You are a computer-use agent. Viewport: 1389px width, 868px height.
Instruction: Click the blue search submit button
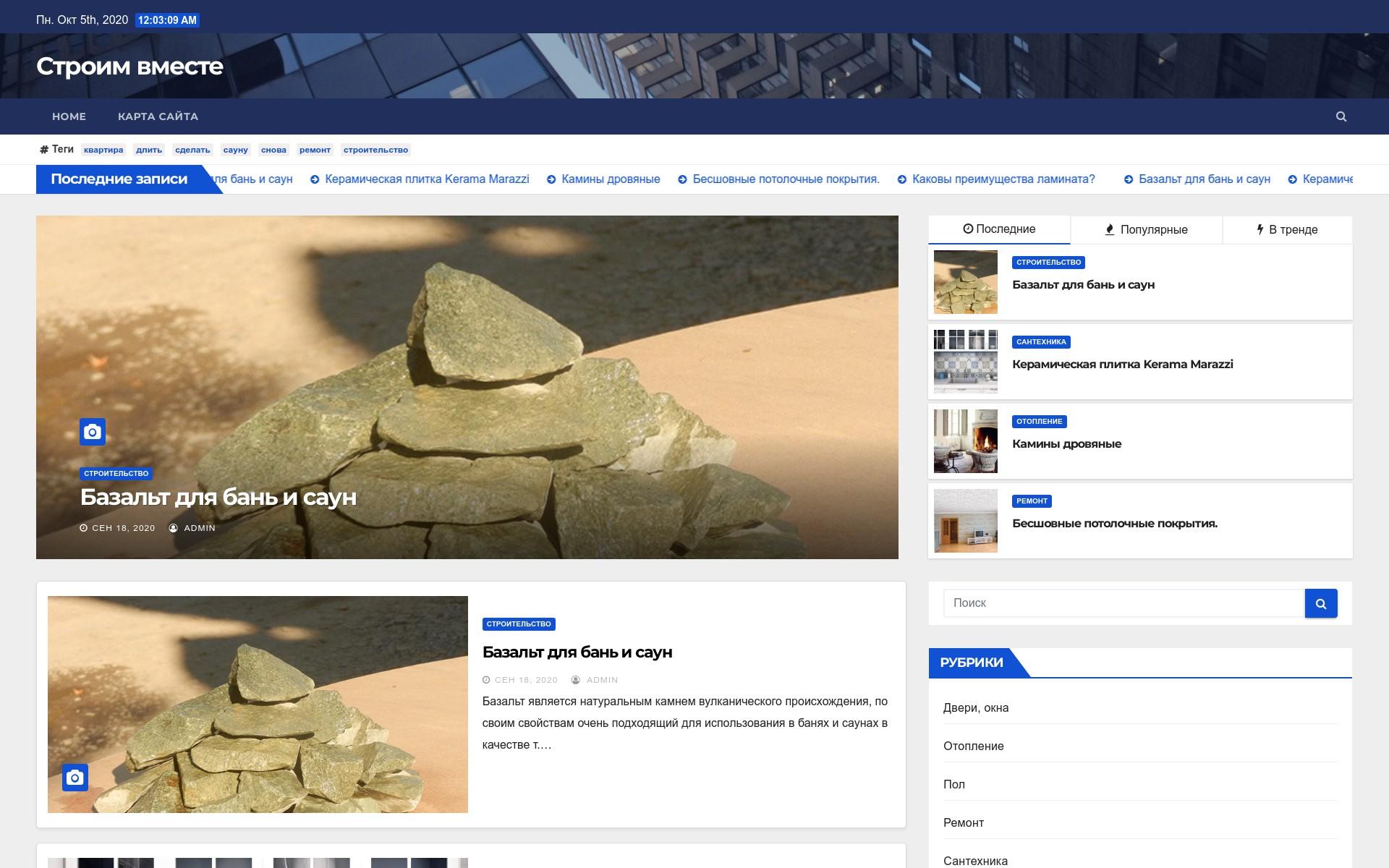point(1321,603)
